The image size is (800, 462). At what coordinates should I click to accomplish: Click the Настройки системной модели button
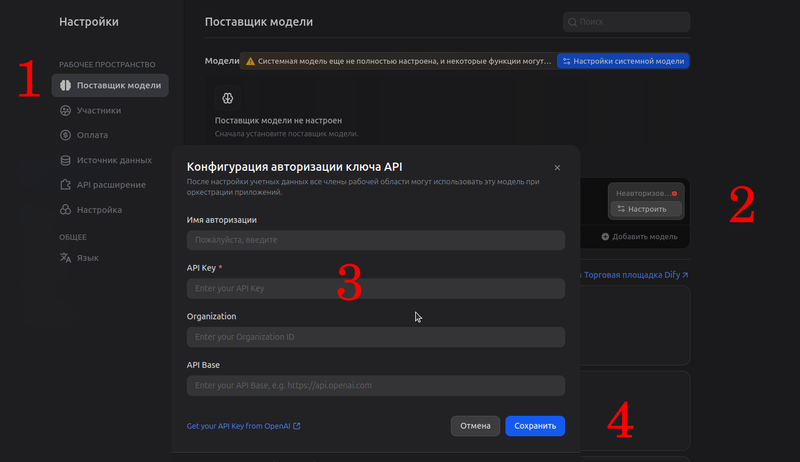pyautogui.click(x=623, y=61)
